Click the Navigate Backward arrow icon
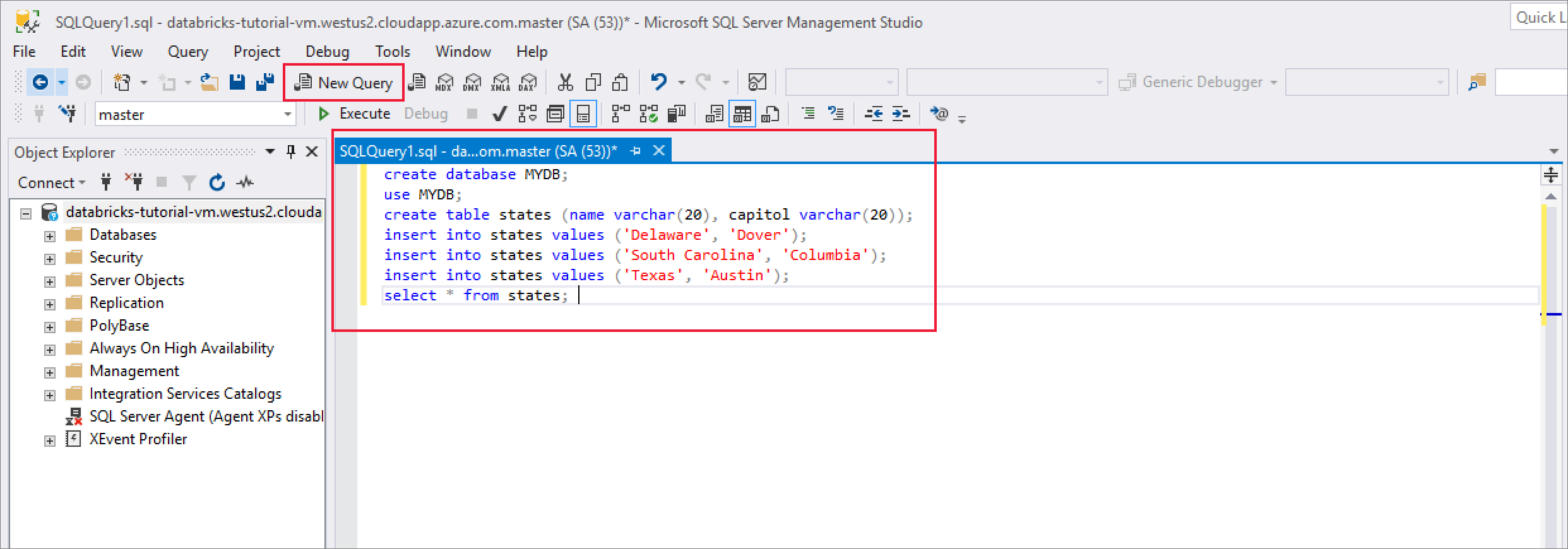 coord(40,82)
